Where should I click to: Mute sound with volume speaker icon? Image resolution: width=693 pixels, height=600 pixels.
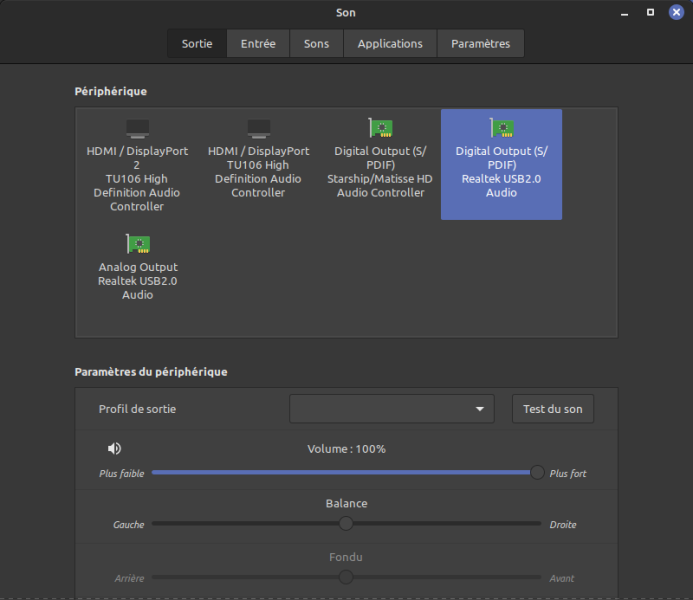click(x=115, y=449)
